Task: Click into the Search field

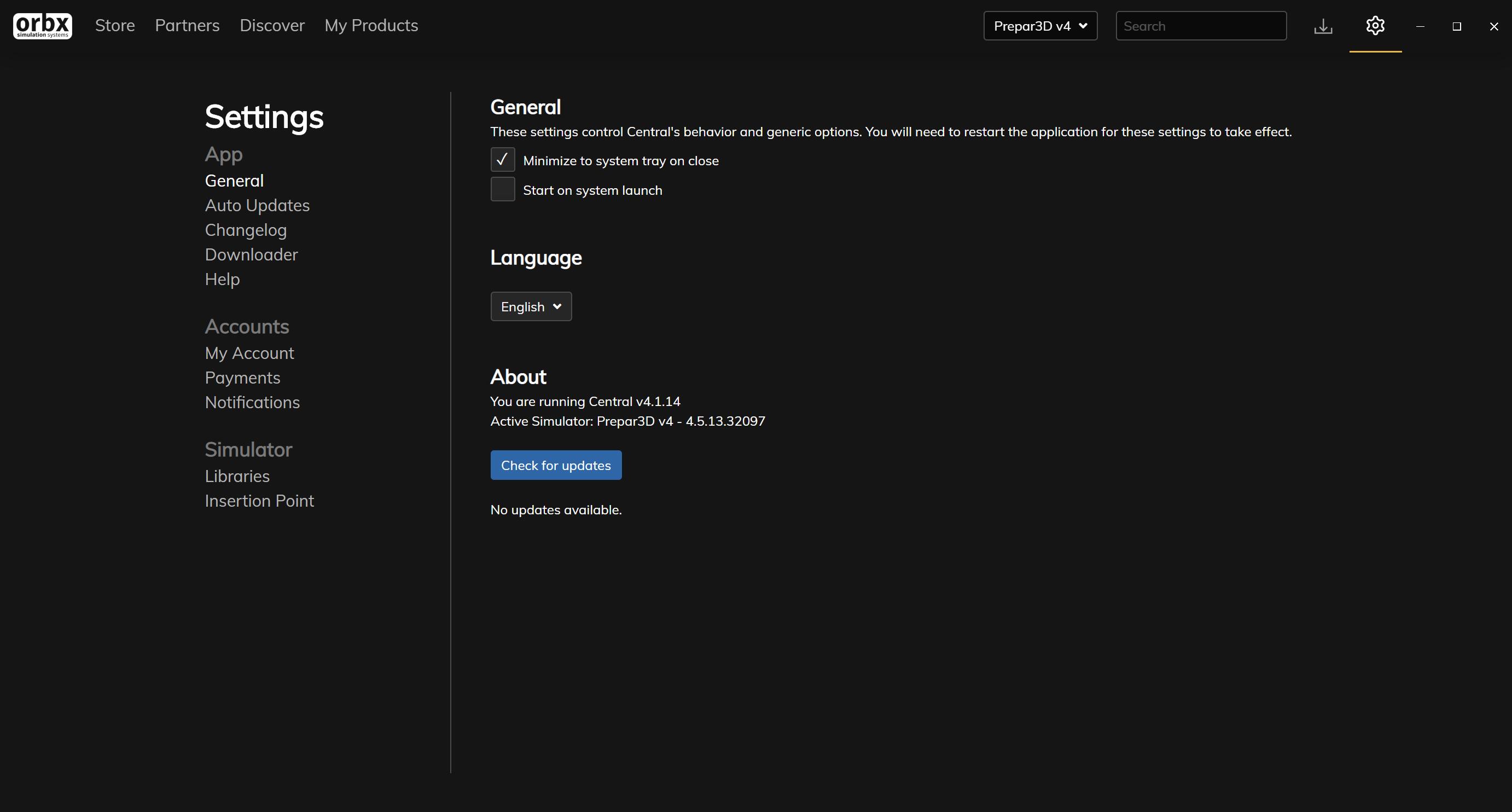Action: point(1201,26)
